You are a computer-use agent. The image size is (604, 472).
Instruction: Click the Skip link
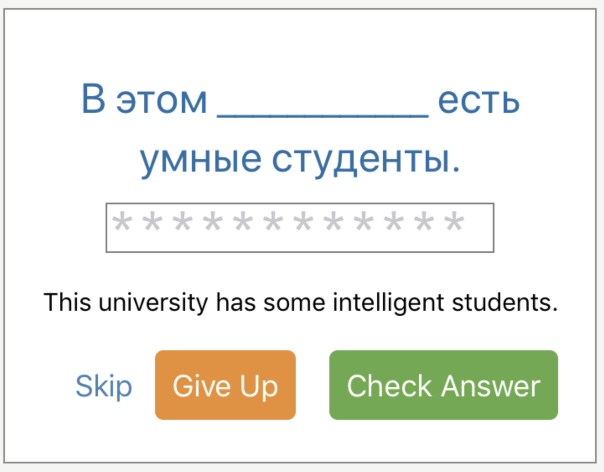[104, 386]
